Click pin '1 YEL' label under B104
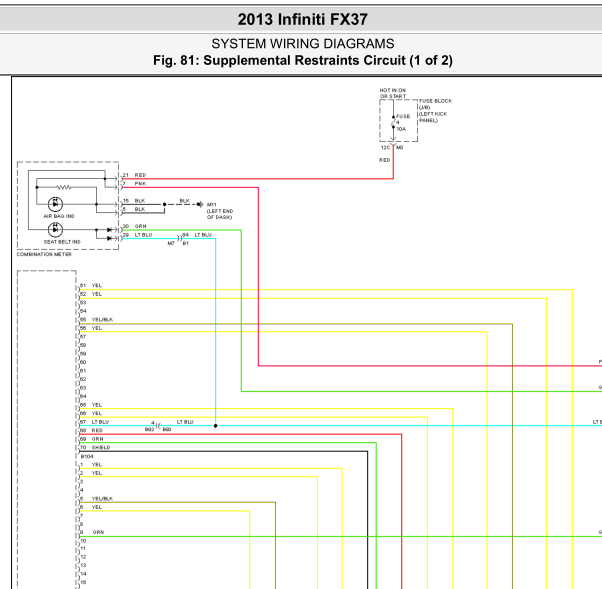602x589 pixels. click(91, 465)
